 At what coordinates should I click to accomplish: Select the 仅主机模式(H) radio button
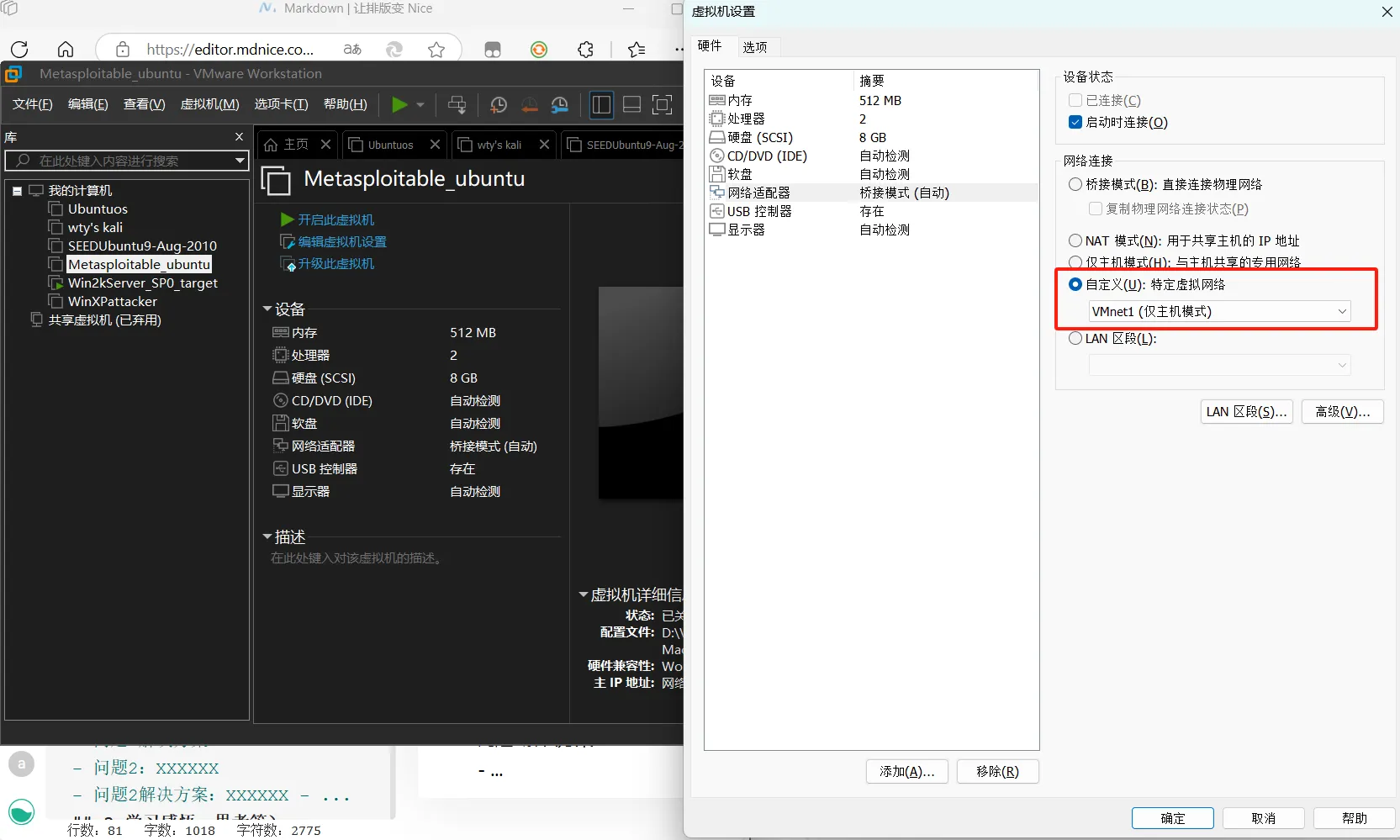1075,262
